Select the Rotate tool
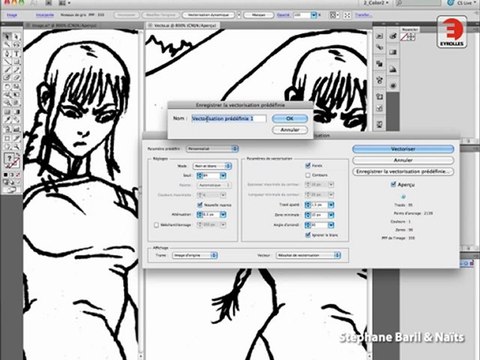This screenshot has width=480, height=360. tap(7, 86)
